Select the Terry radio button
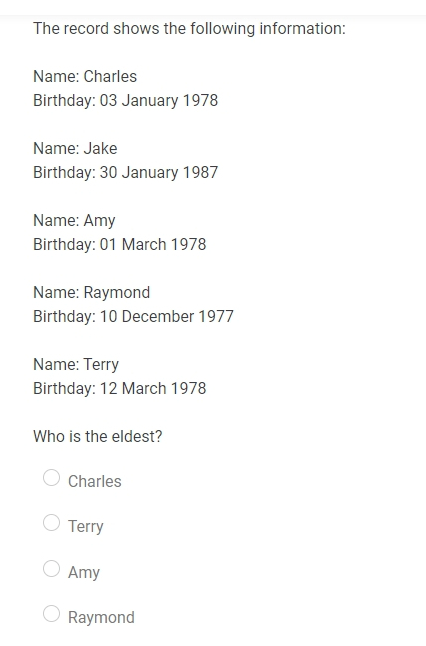Viewport: 426px width, 646px height. 51,522
